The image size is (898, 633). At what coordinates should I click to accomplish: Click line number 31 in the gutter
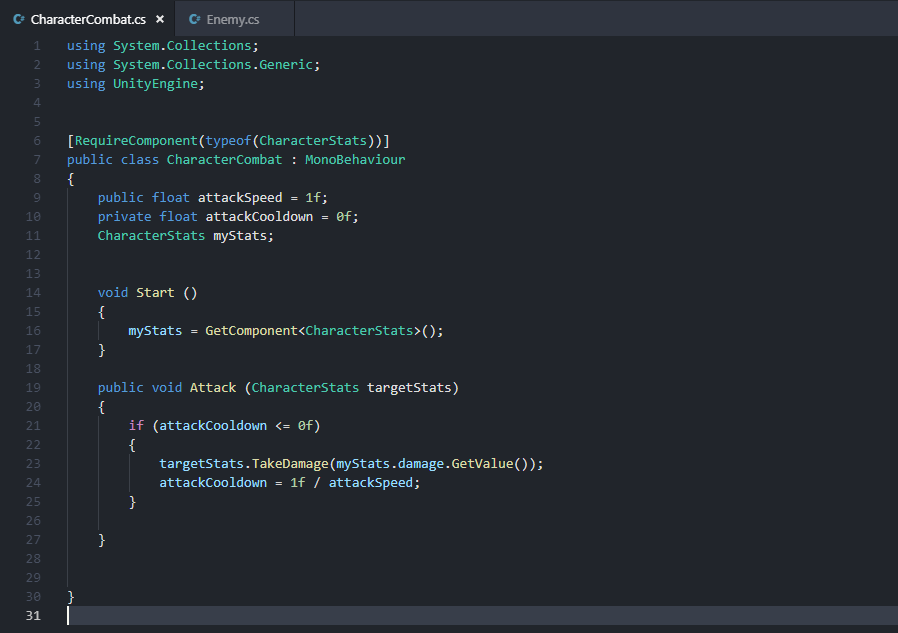pos(33,616)
